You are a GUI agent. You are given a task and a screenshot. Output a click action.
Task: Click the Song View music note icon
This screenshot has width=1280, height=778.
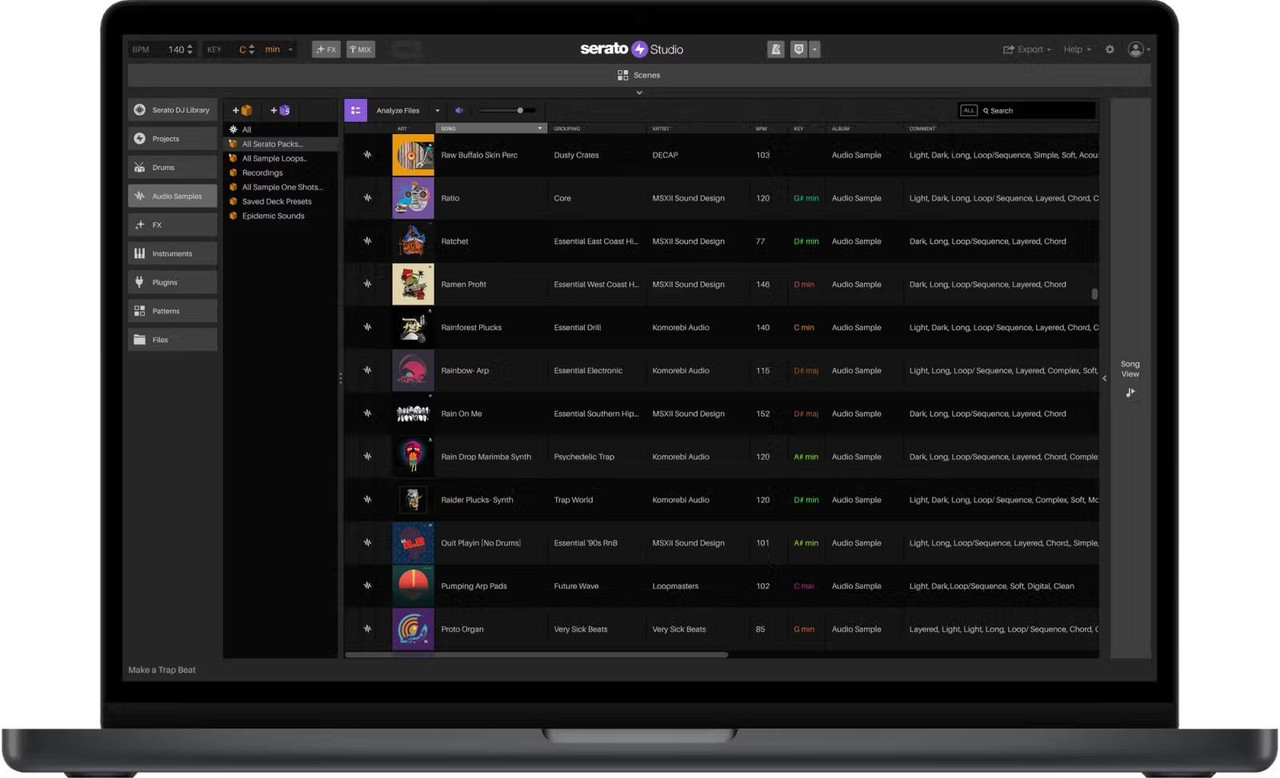click(1130, 393)
